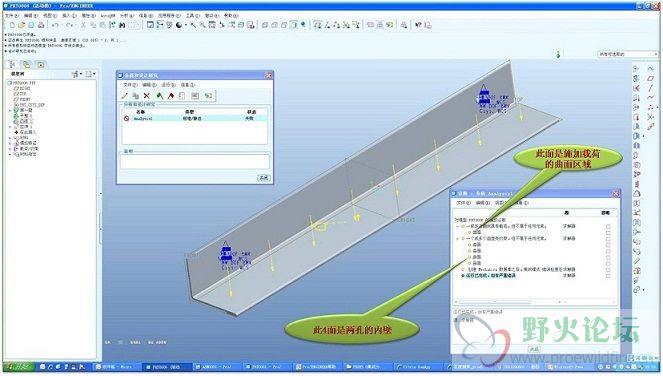Click the printer icon in main toolbar
The height and width of the screenshot is (376, 663).
pyautogui.click(x=40, y=25)
